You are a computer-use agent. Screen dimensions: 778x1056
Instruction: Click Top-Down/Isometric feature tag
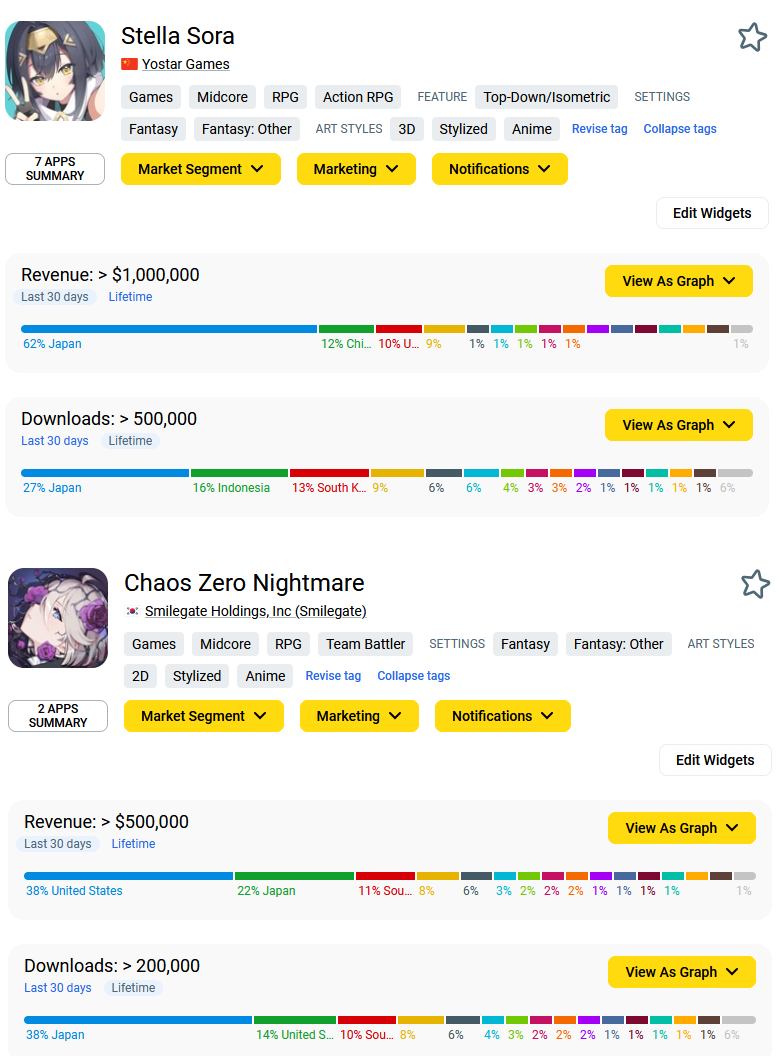[546, 97]
